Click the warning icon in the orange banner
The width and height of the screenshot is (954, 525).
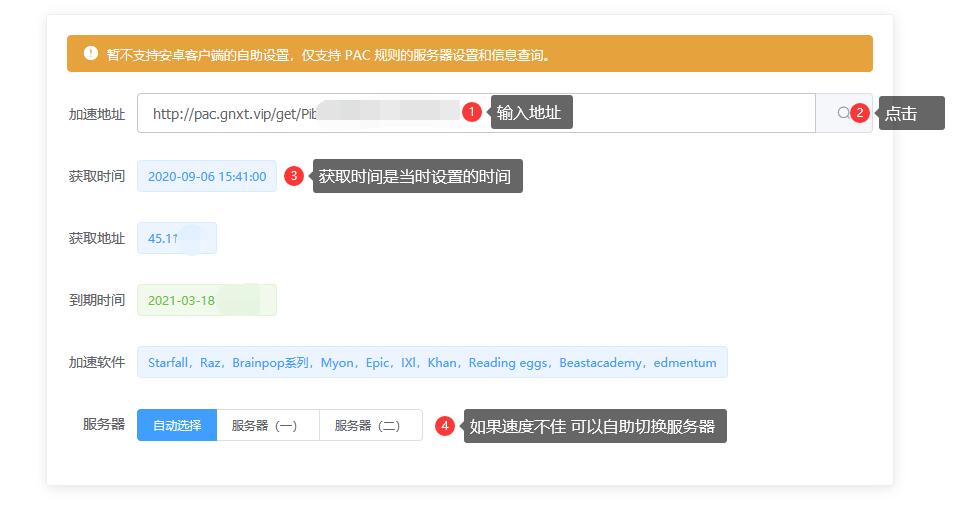[91, 54]
